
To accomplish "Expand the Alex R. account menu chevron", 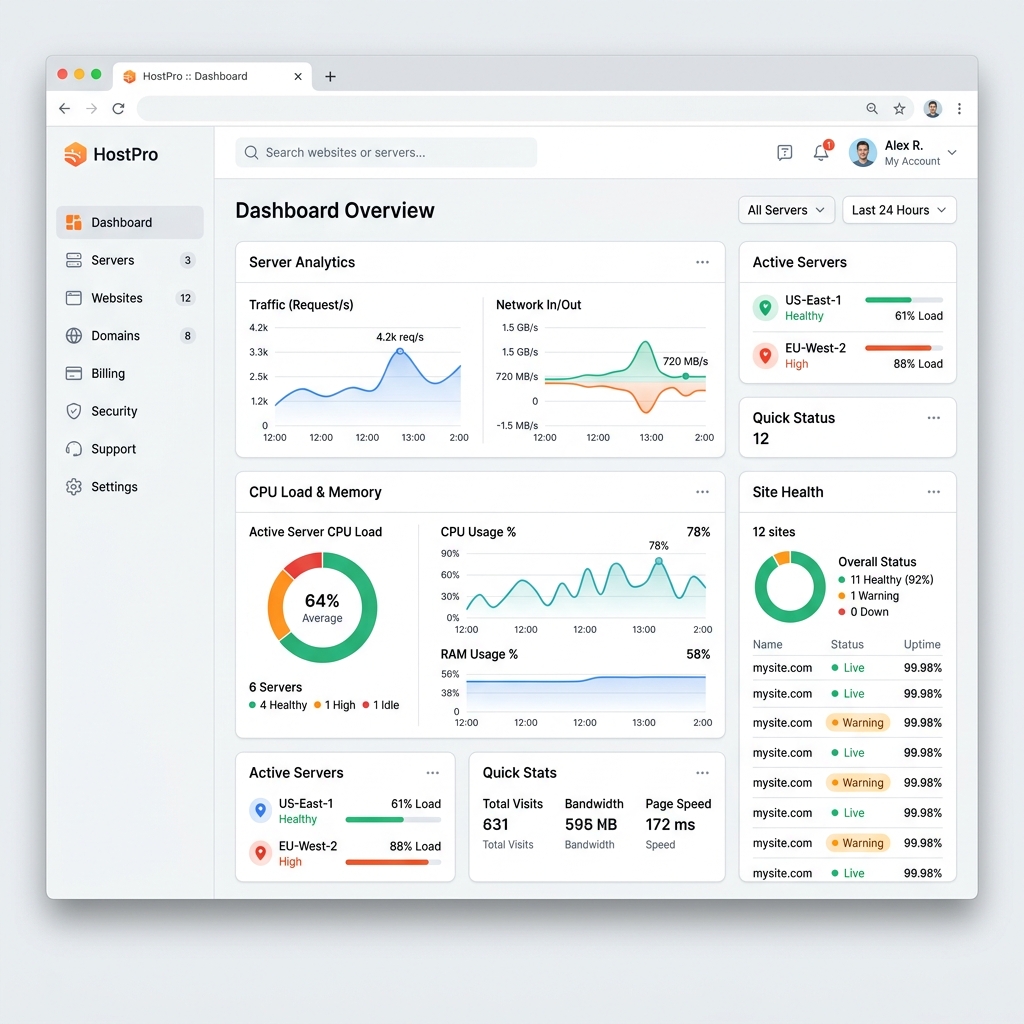I will [952, 153].
